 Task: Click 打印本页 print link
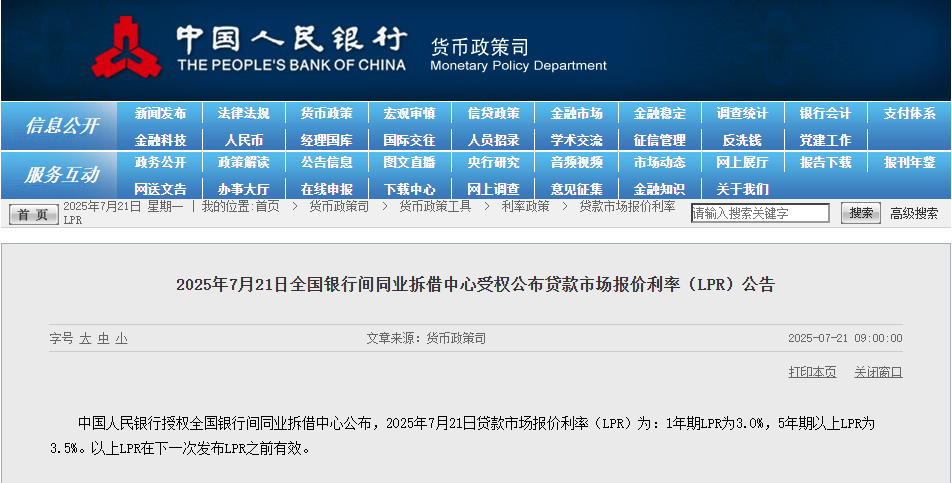coord(812,372)
